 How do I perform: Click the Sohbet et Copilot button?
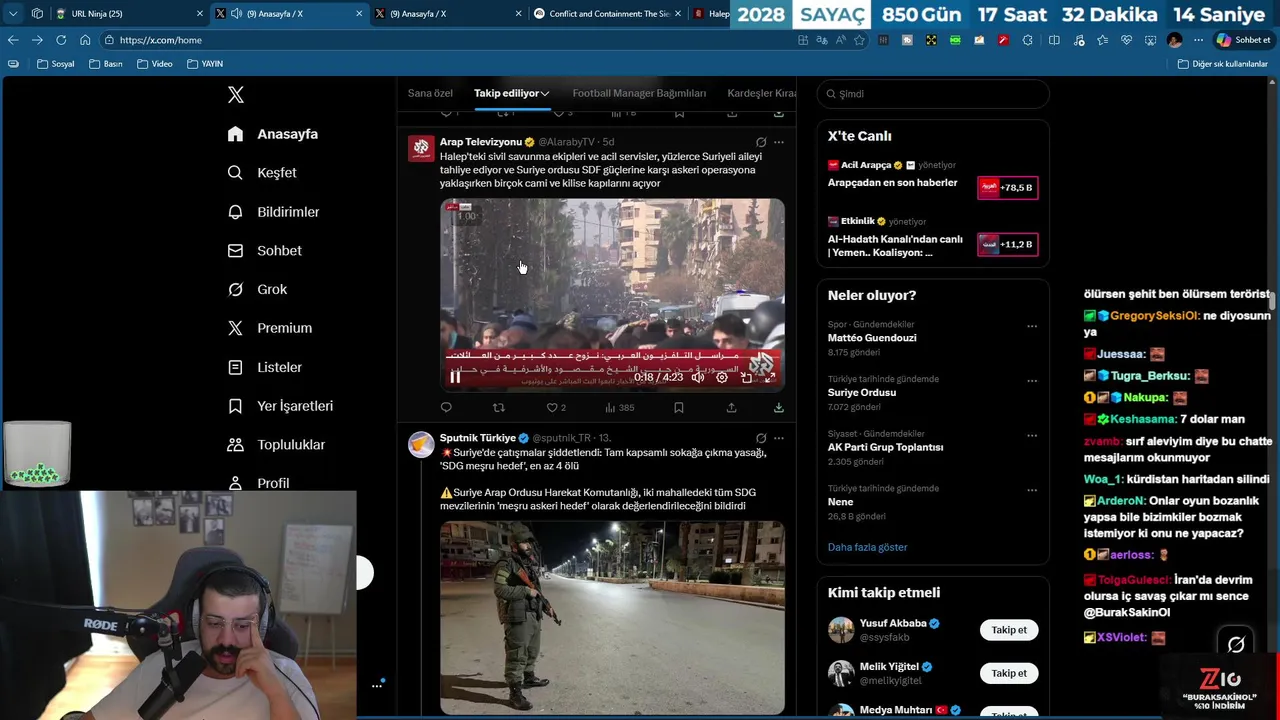1243,40
